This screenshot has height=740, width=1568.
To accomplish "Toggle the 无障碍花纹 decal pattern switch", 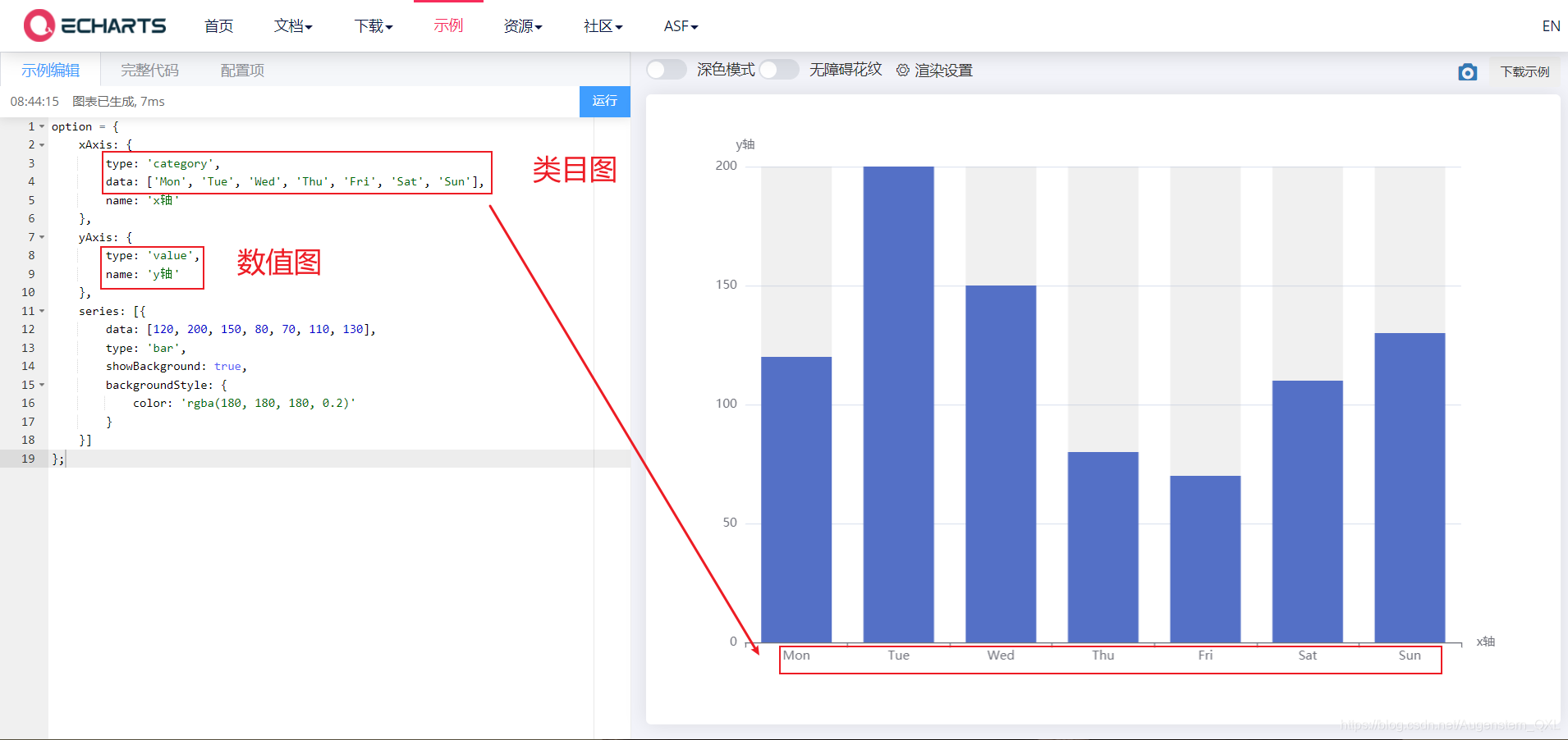I will tap(778, 70).
